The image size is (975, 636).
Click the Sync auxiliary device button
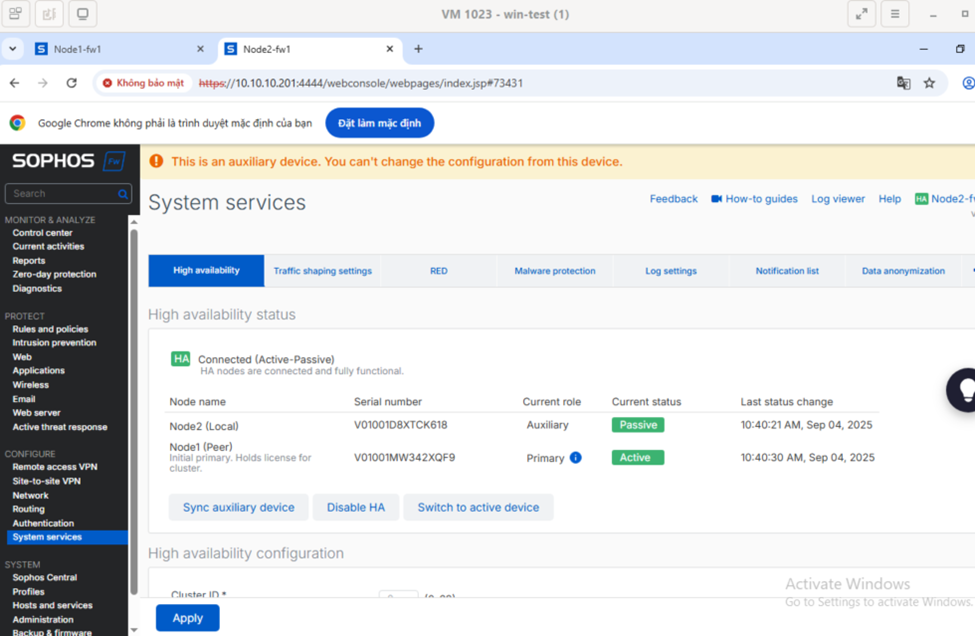coord(238,507)
